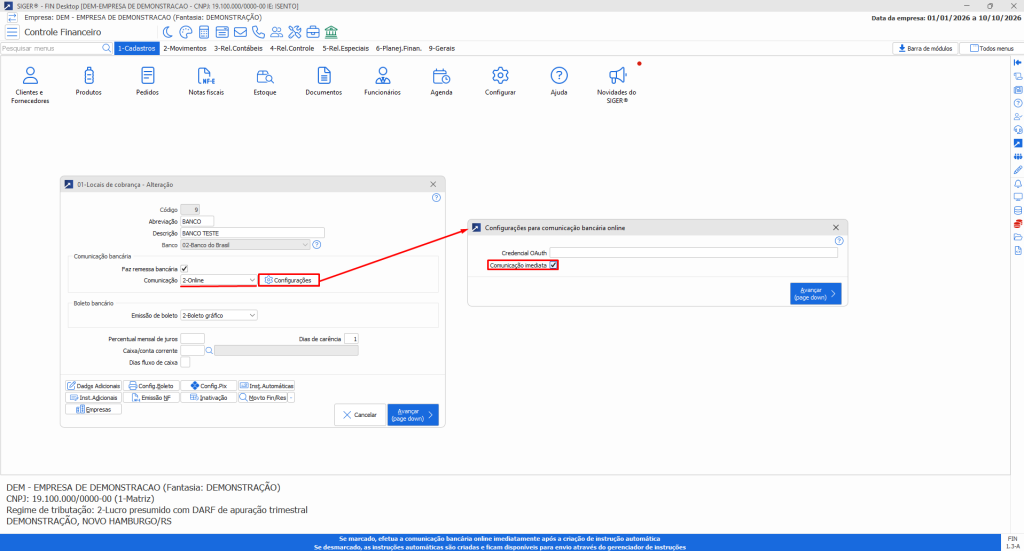Click the Configurações button
Image resolution: width=1024 pixels, height=551 pixels.
[288, 280]
